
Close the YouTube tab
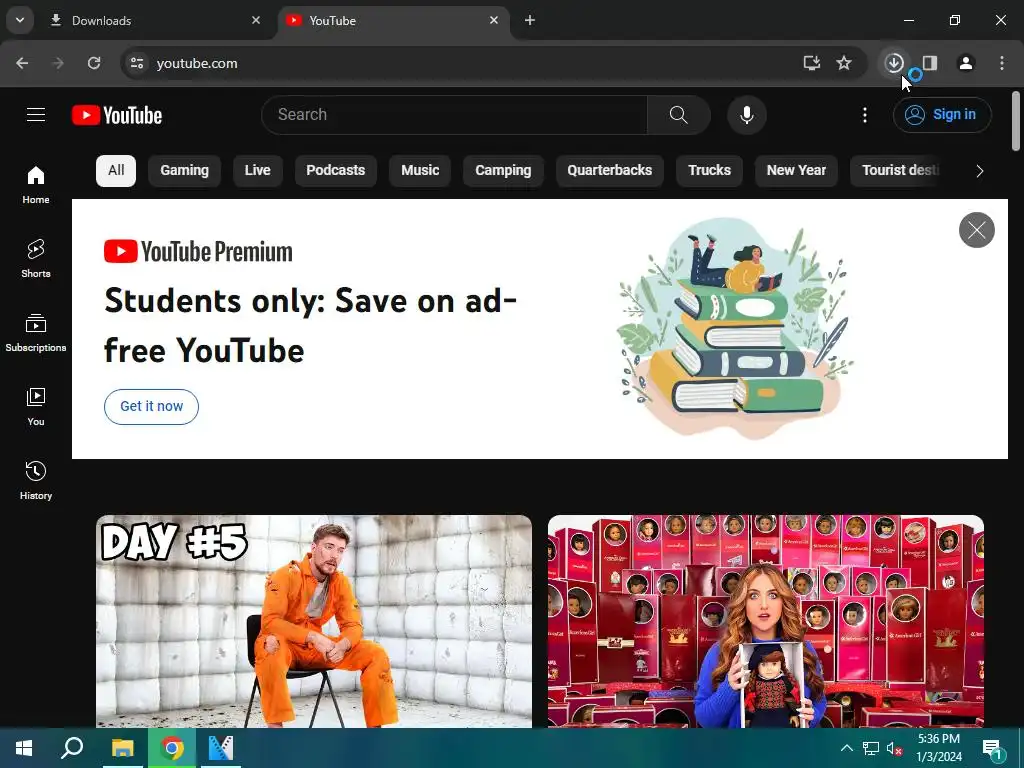494,20
